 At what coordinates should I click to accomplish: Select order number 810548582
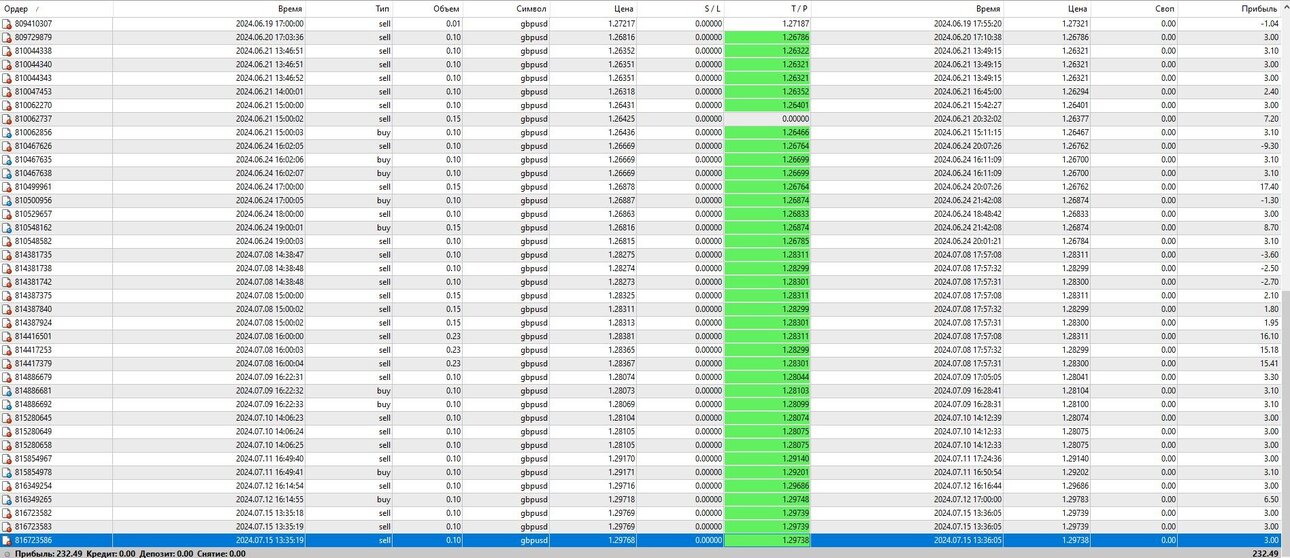[x=33, y=241]
